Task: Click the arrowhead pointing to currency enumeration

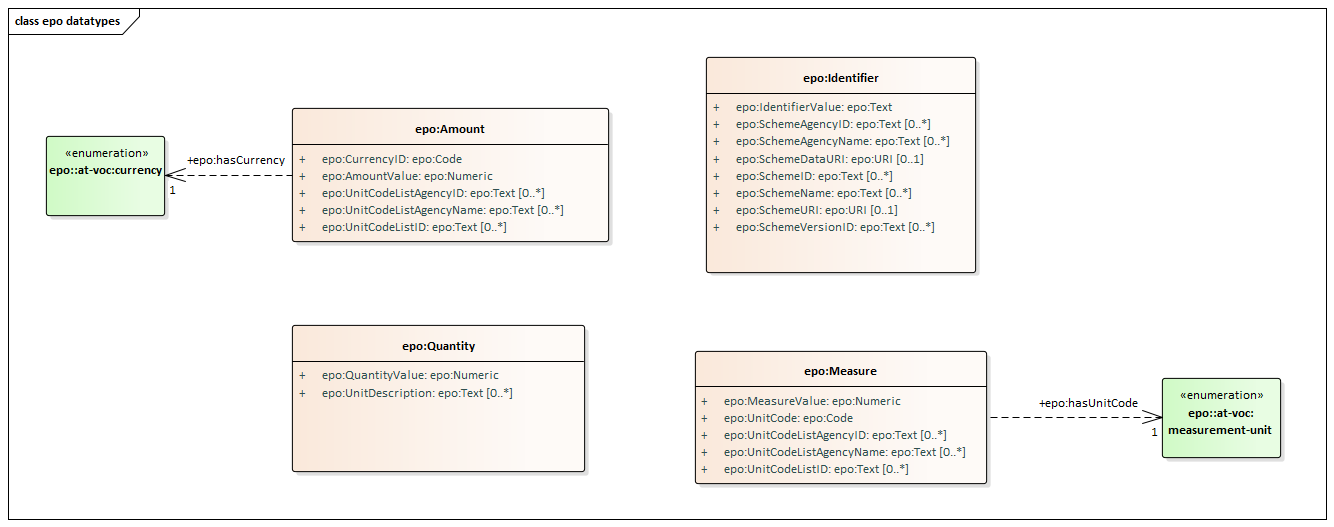Action: point(174,175)
